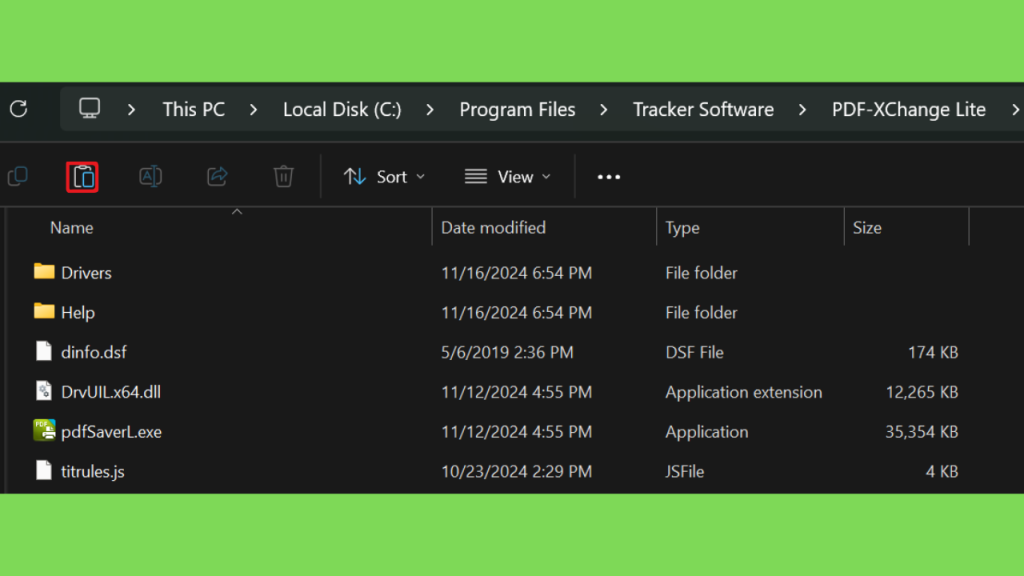Expand chevron after This PC
This screenshot has width=1024, height=576.
pyautogui.click(x=253, y=109)
